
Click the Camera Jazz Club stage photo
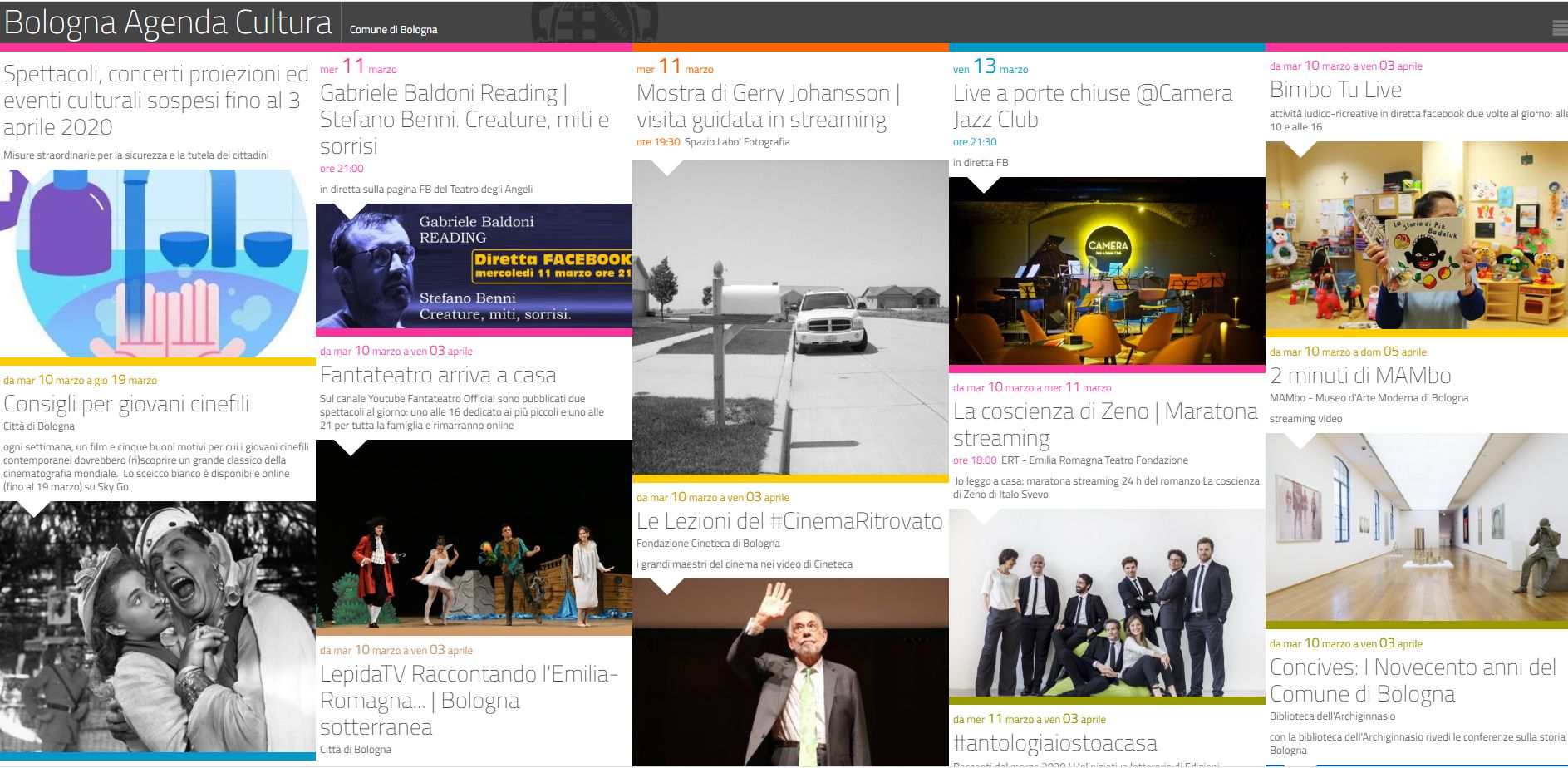point(1107,271)
